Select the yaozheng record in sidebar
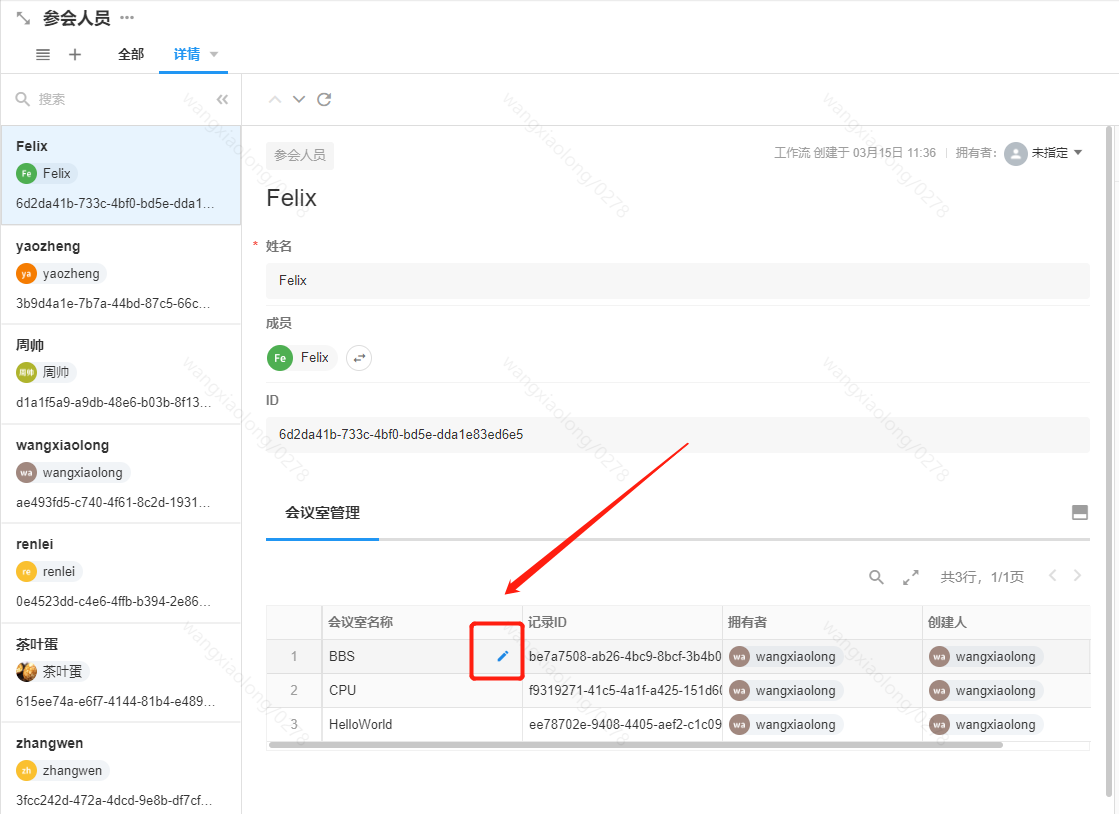1119x814 pixels. tap(121, 275)
